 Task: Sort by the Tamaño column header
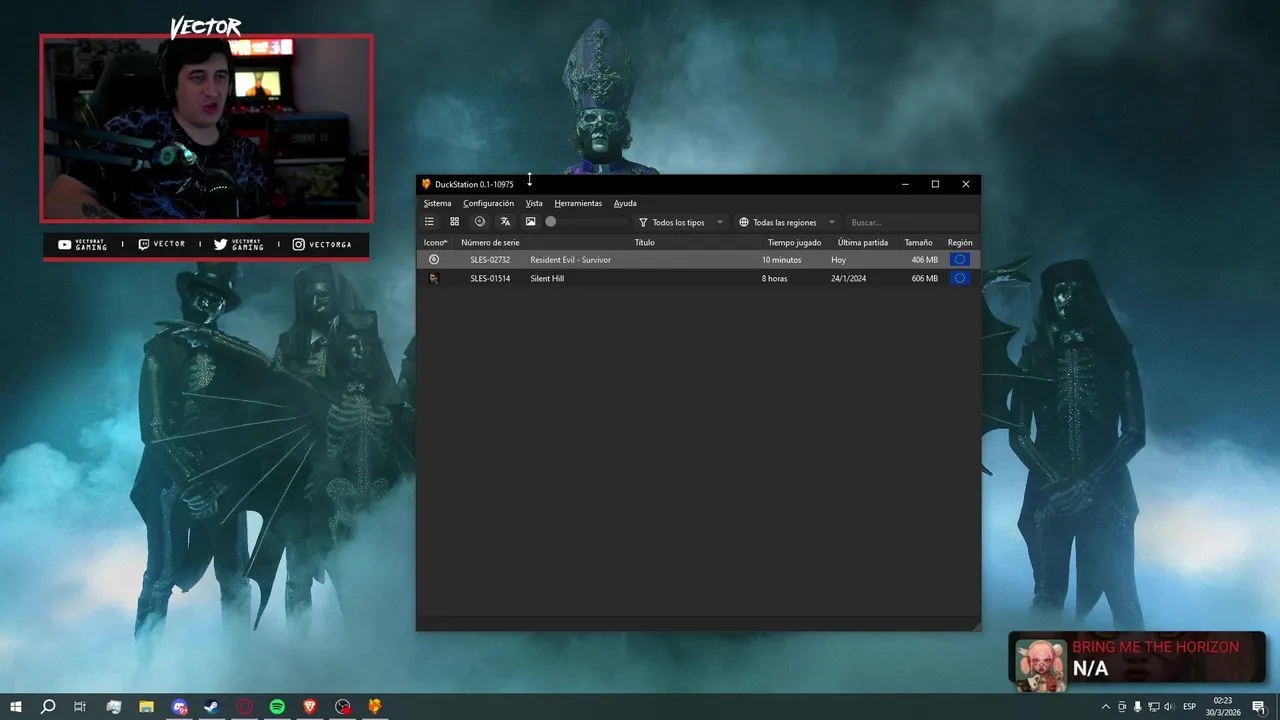pyautogui.click(x=918, y=242)
